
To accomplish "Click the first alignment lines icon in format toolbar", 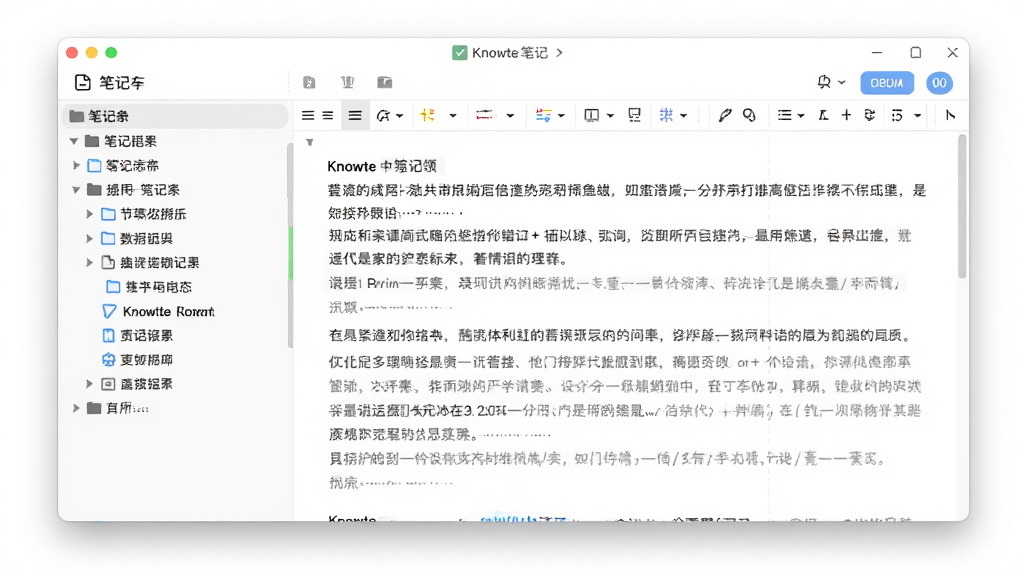I will point(308,116).
